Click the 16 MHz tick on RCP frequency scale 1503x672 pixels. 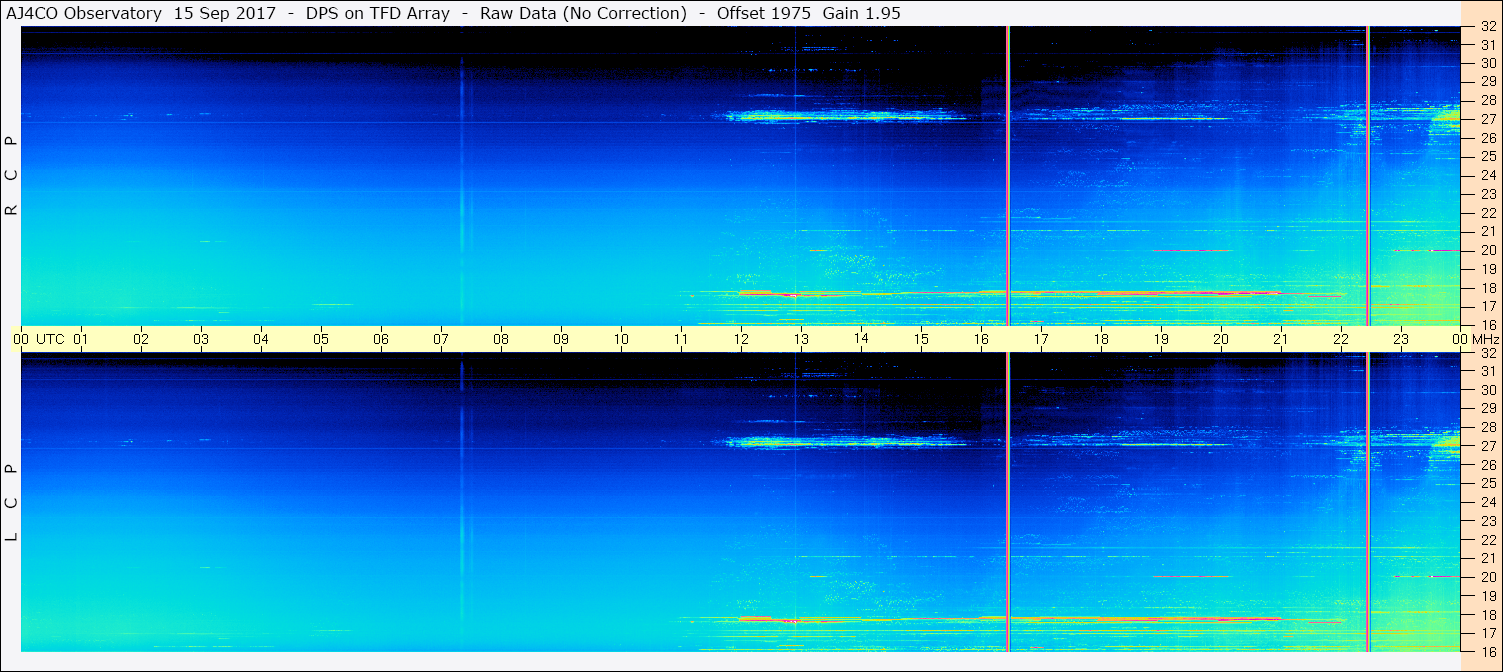pos(1487,324)
